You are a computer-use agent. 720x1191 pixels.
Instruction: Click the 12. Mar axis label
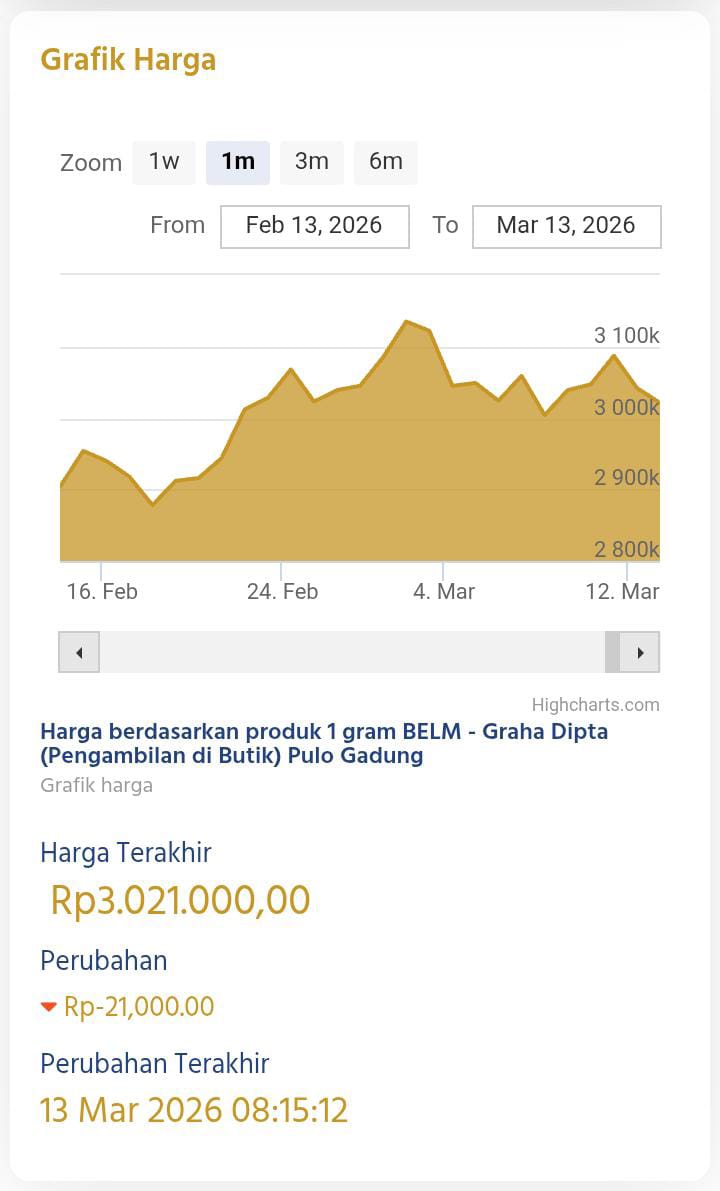(622, 592)
